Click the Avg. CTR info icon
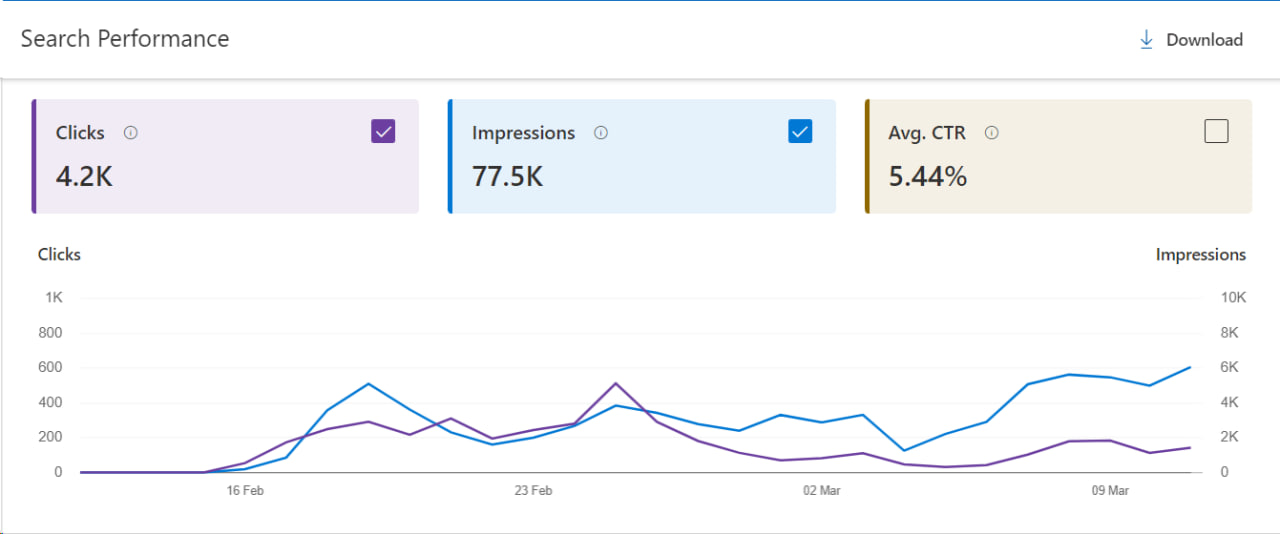The width and height of the screenshot is (1280, 534). 991,133
